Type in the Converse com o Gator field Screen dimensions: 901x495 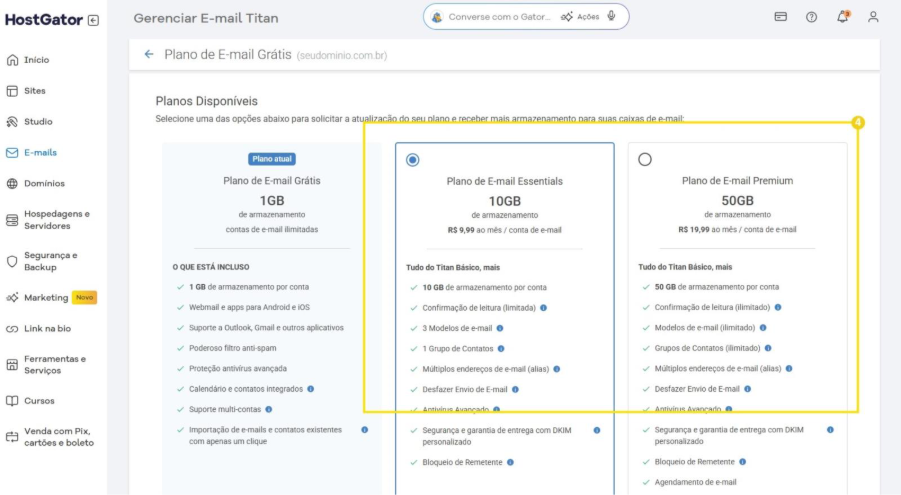point(499,17)
